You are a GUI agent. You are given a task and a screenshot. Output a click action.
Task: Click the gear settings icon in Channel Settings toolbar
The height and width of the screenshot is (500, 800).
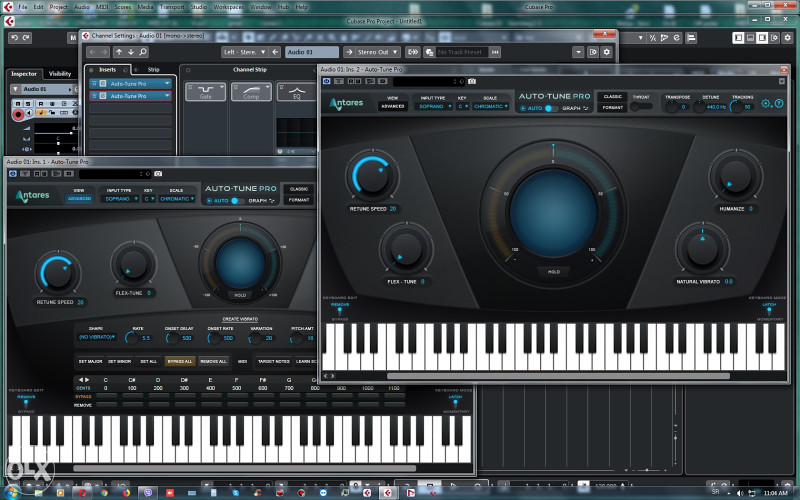coord(607,52)
